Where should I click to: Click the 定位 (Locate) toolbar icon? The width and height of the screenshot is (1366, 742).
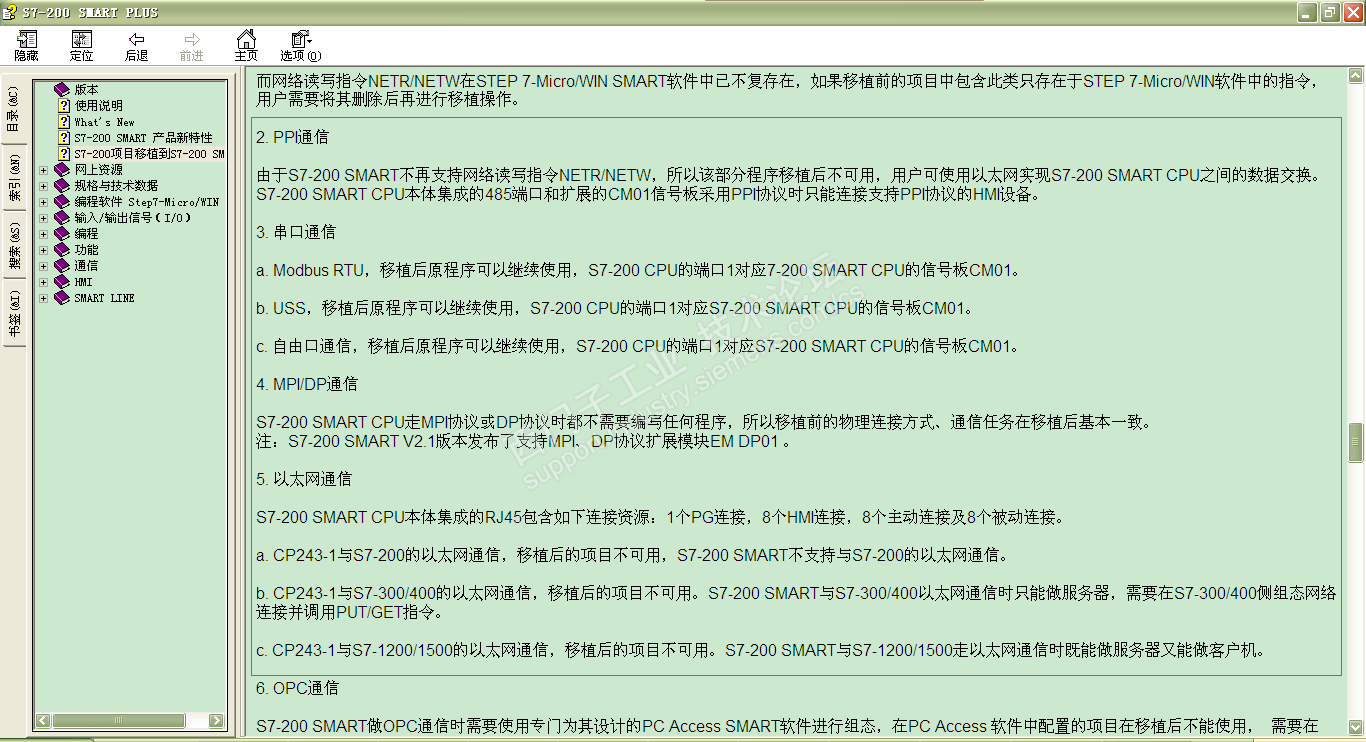coord(81,40)
